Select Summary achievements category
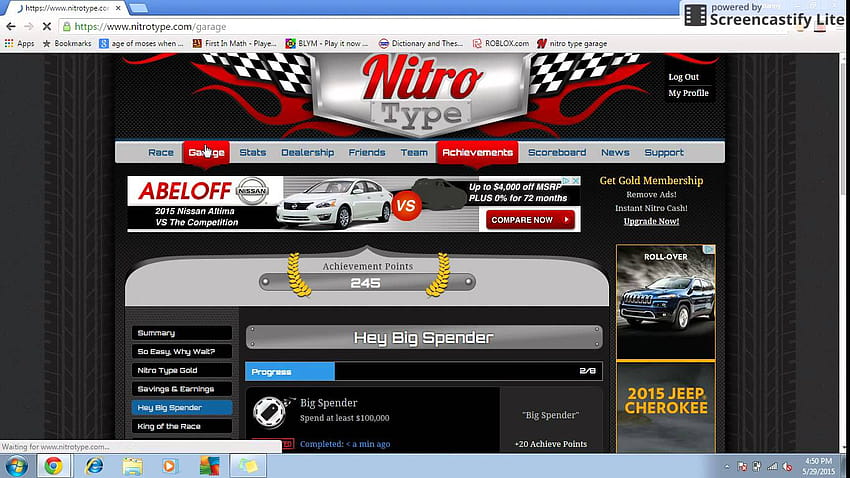The image size is (850, 478). [182, 333]
